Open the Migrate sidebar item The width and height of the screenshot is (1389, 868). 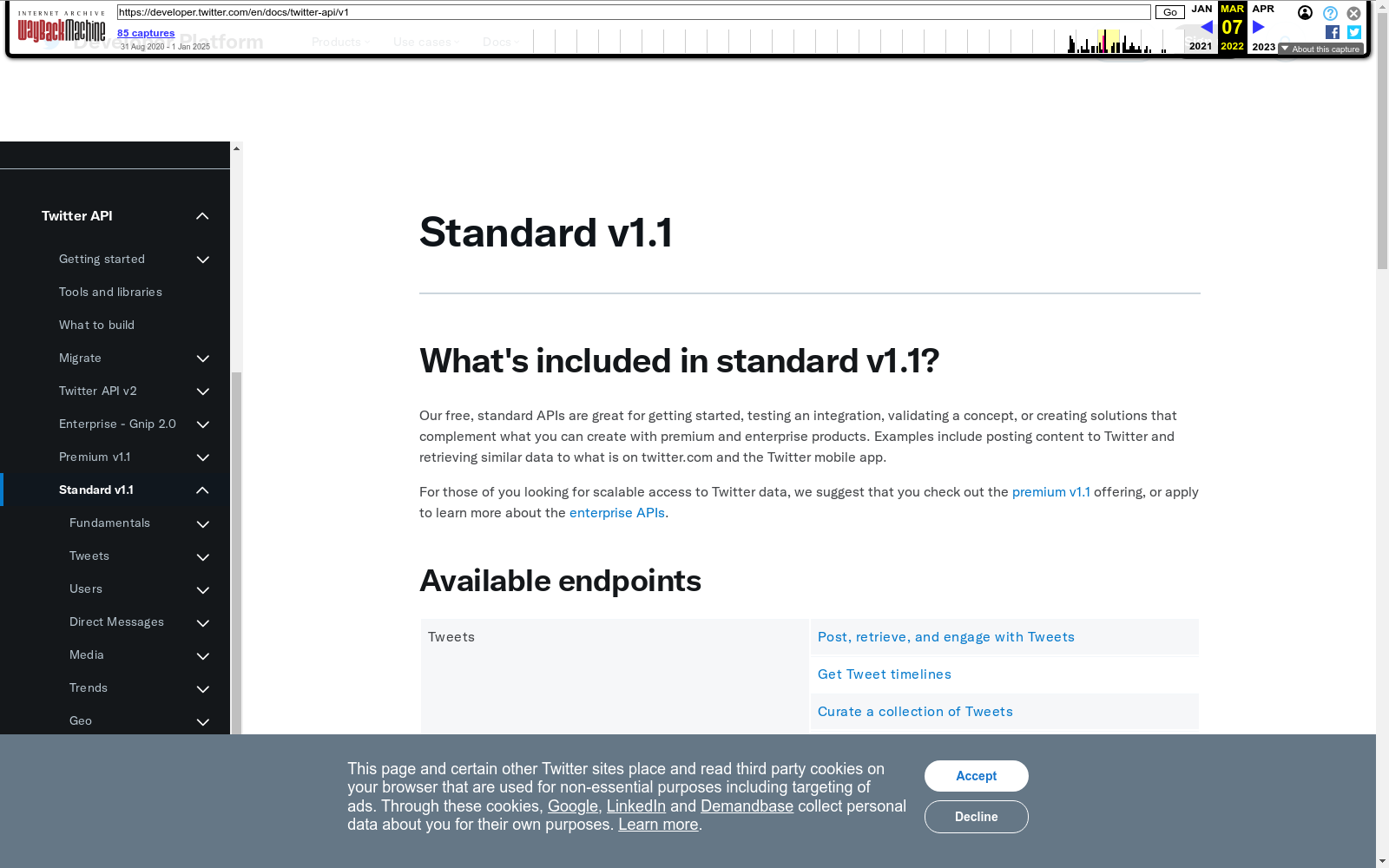click(x=80, y=358)
